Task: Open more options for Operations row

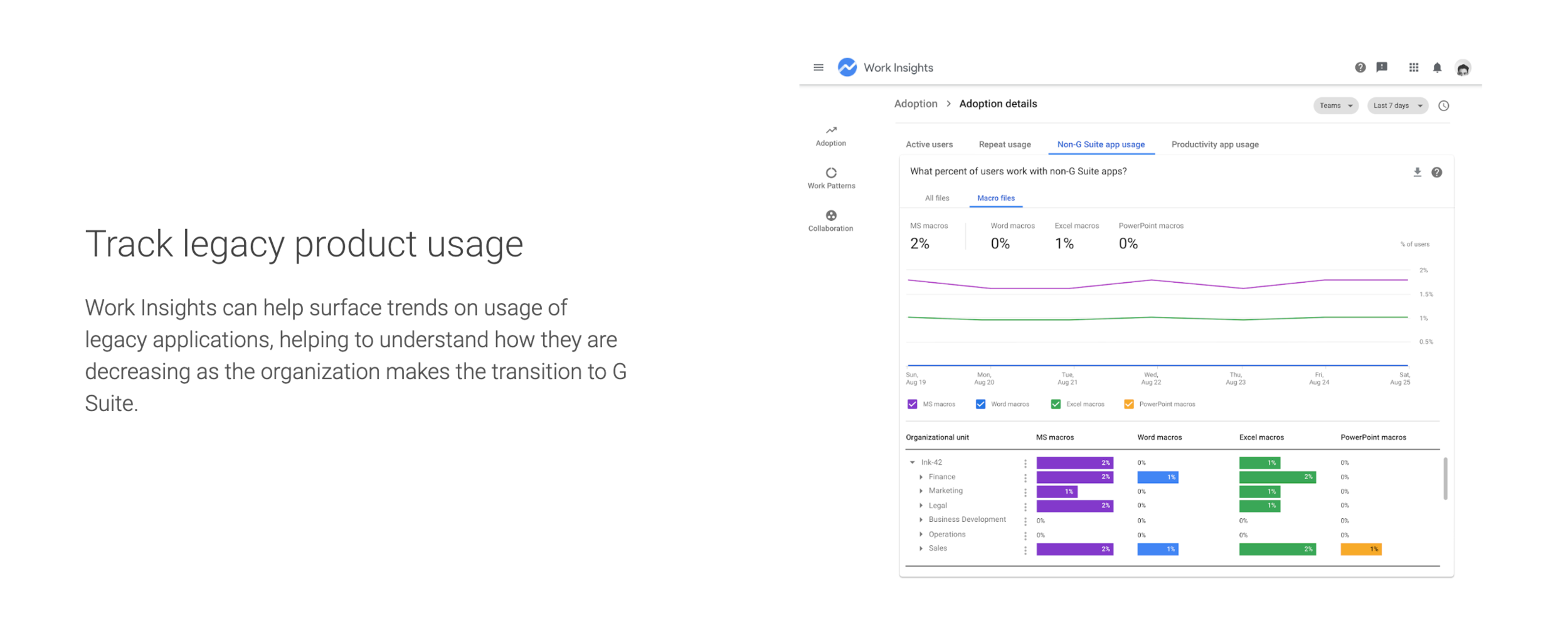Action: pos(1025,535)
